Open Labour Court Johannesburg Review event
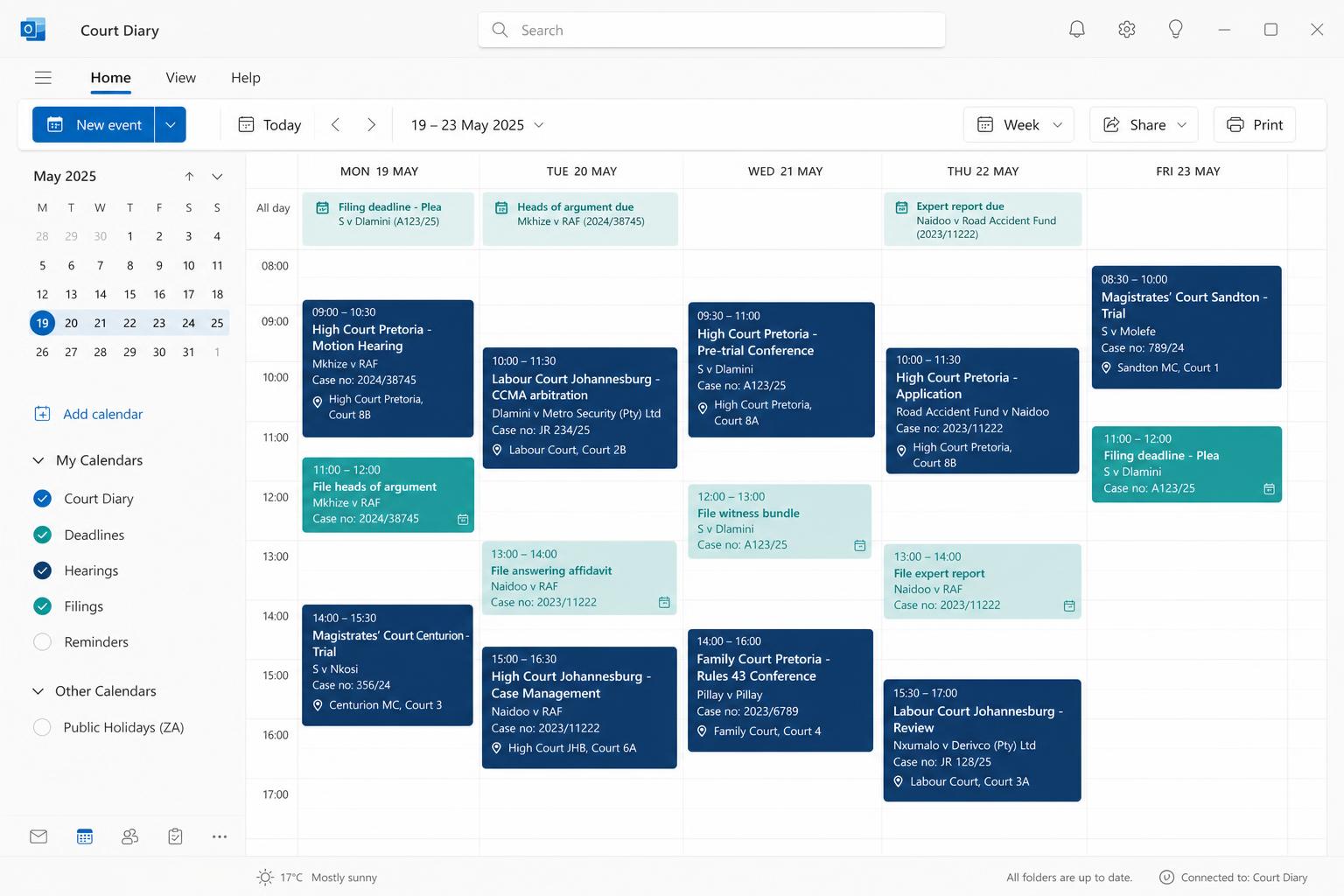The width and height of the screenshot is (1344, 896). coord(983,740)
